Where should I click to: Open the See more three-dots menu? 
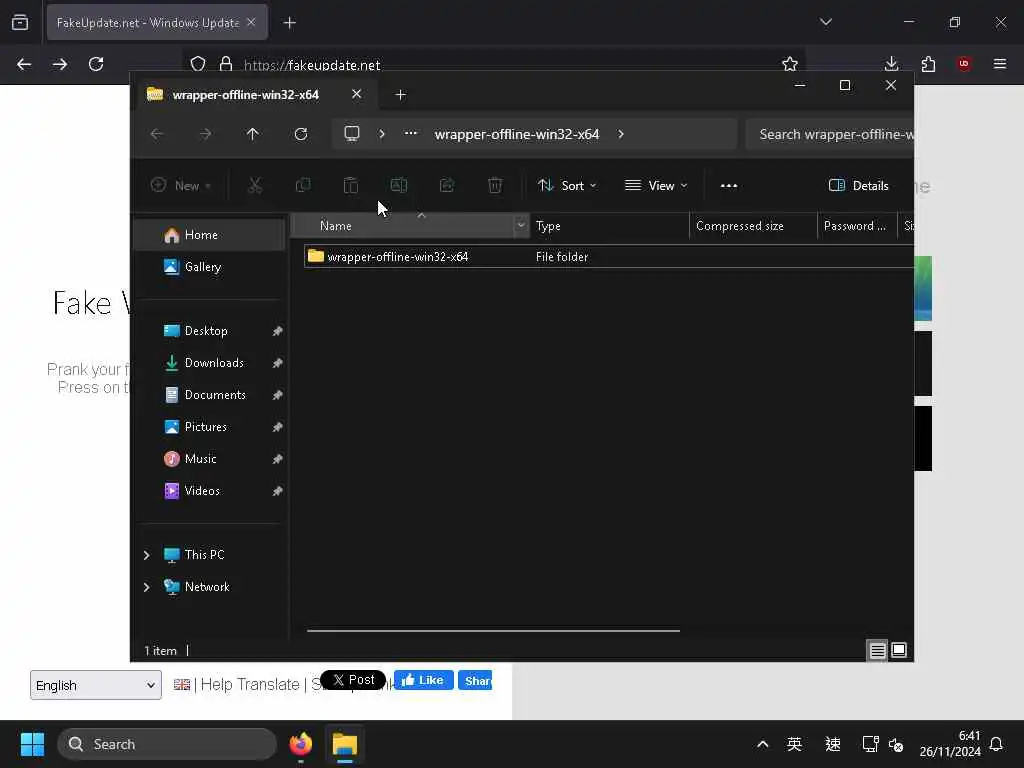pyautogui.click(x=729, y=185)
